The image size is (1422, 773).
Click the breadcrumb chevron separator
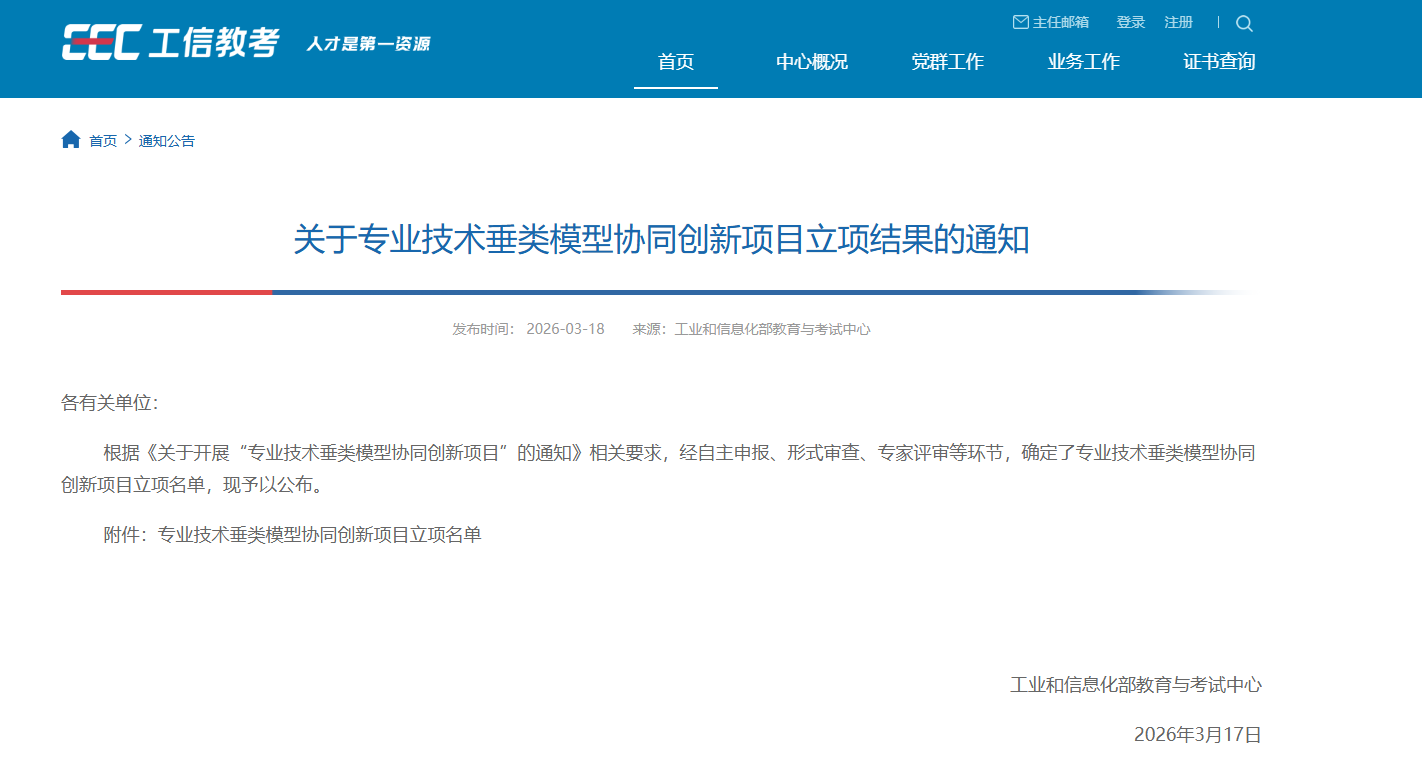tap(128, 140)
